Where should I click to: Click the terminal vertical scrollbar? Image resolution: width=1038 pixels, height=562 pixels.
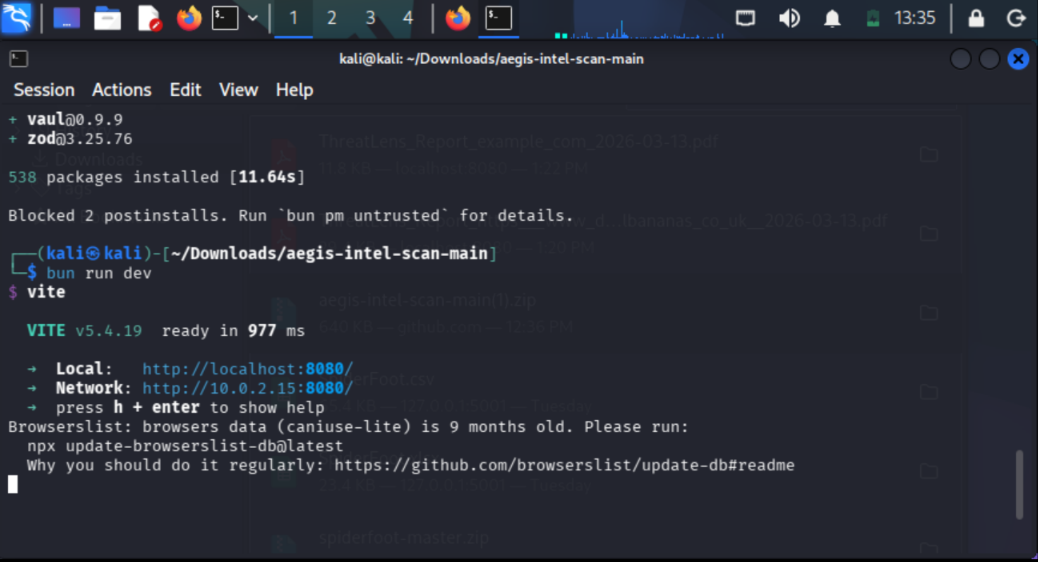(x=1019, y=485)
